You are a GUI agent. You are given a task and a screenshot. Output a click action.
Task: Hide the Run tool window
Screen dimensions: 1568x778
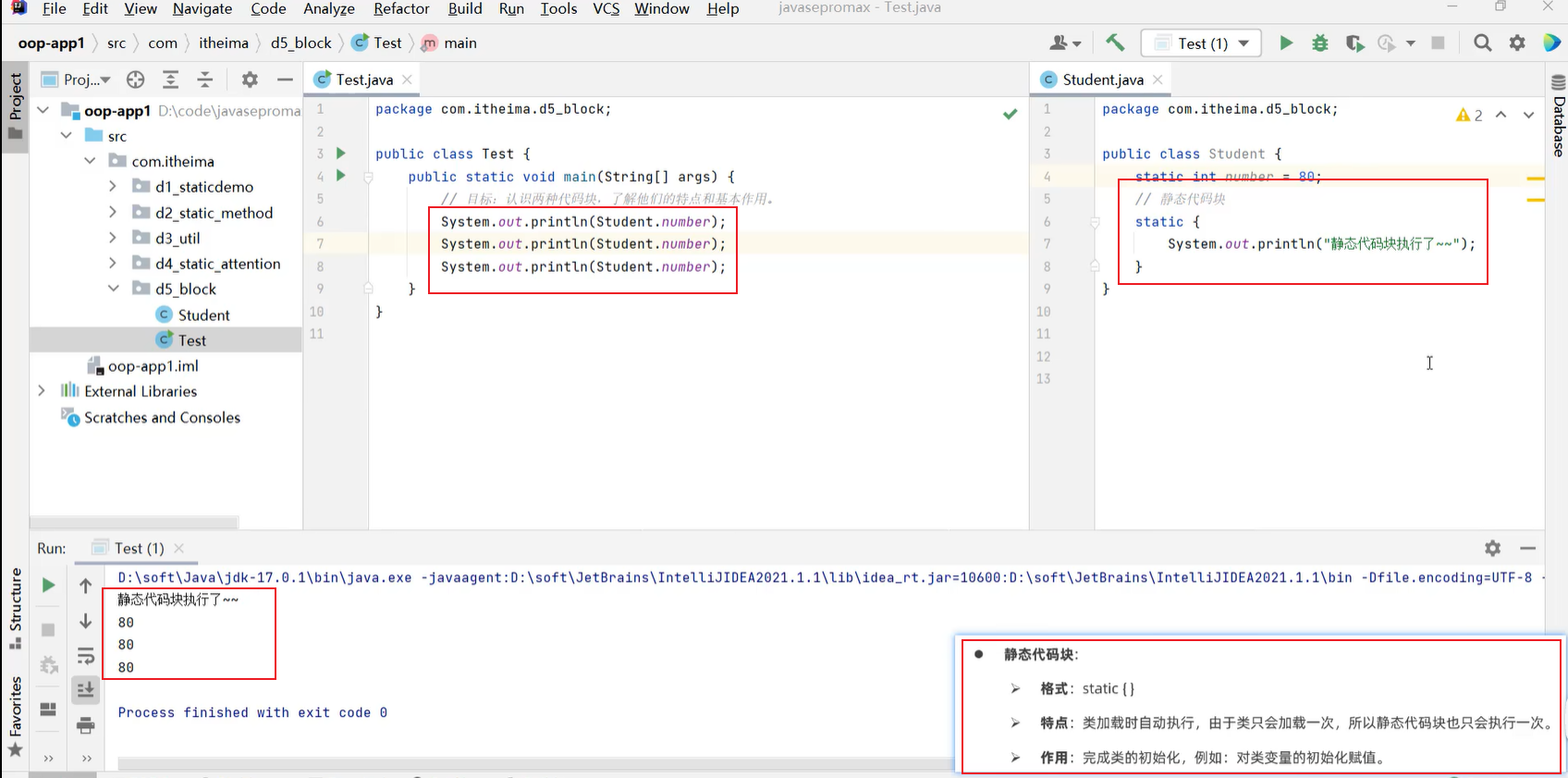[1527, 548]
